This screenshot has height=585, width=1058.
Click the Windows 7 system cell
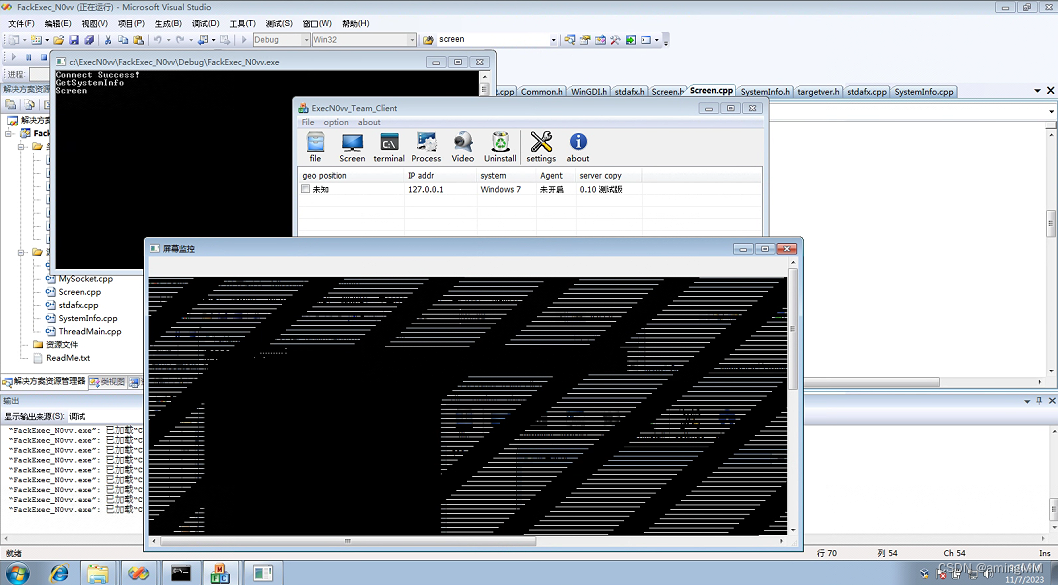pyautogui.click(x=501, y=190)
